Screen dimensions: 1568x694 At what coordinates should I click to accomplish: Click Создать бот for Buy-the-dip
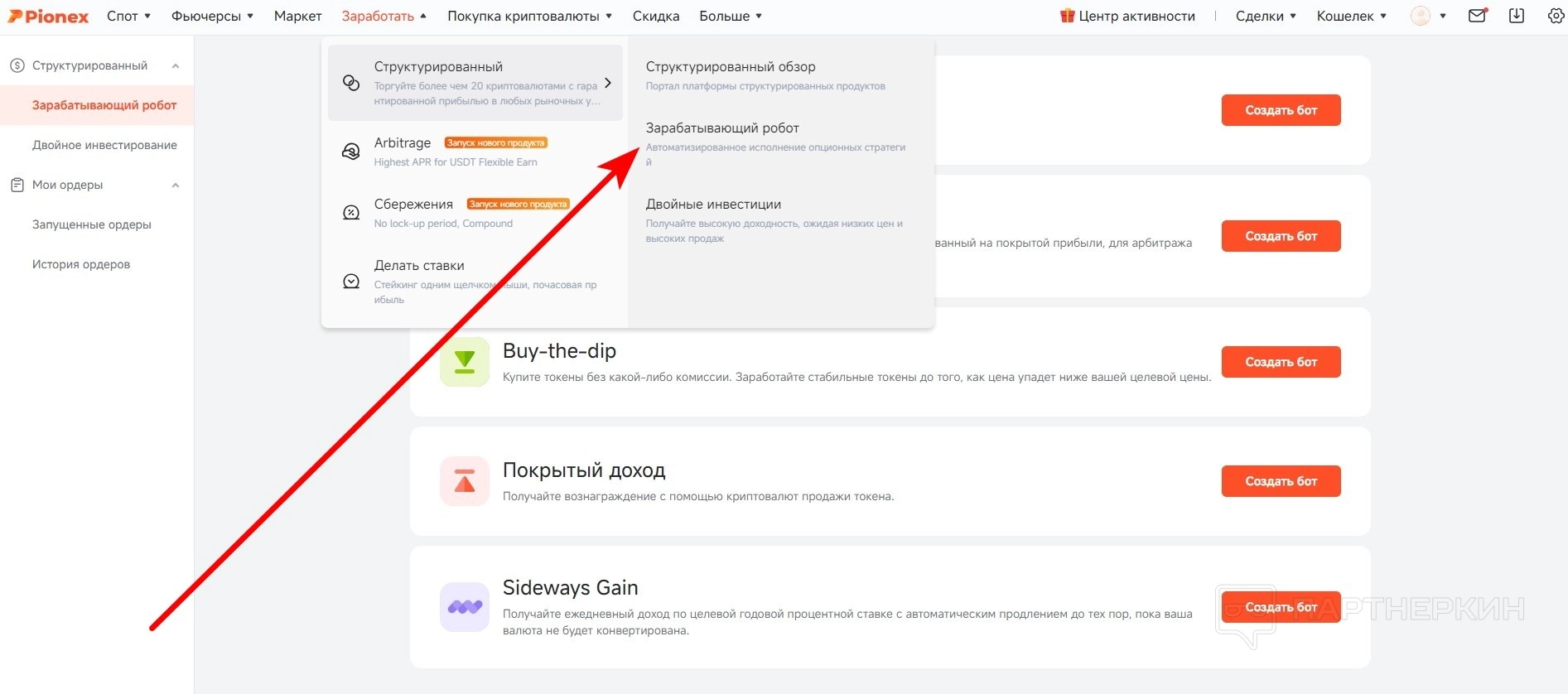[x=1281, y=362]
